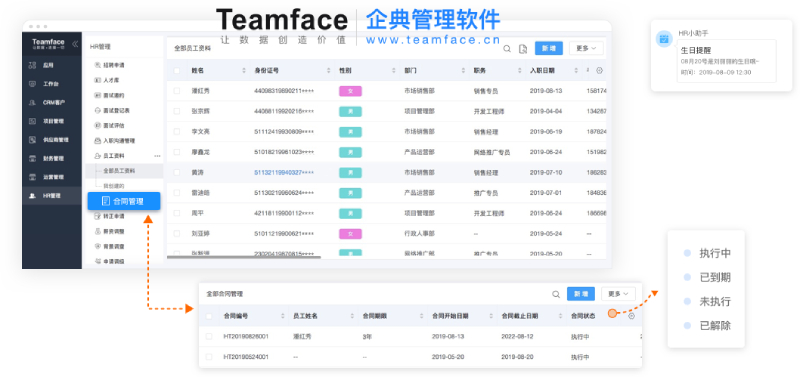Tick the checkbox for 李文亮 row

click(177, 132)
